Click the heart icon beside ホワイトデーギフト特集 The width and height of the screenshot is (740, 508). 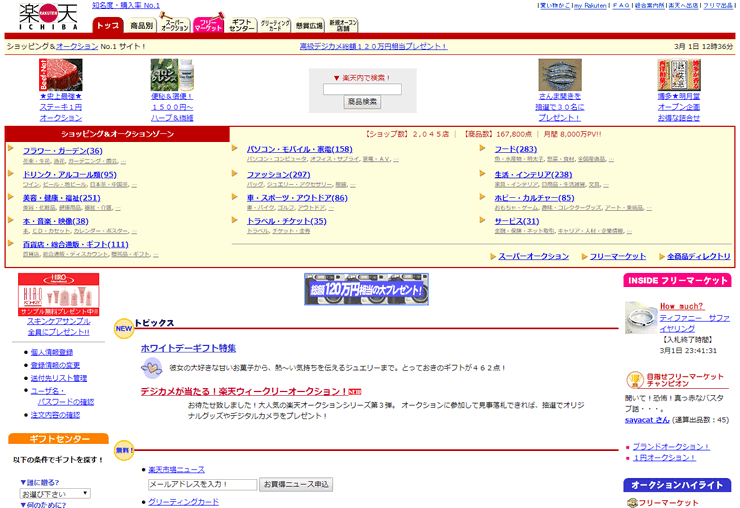(151, 368)
